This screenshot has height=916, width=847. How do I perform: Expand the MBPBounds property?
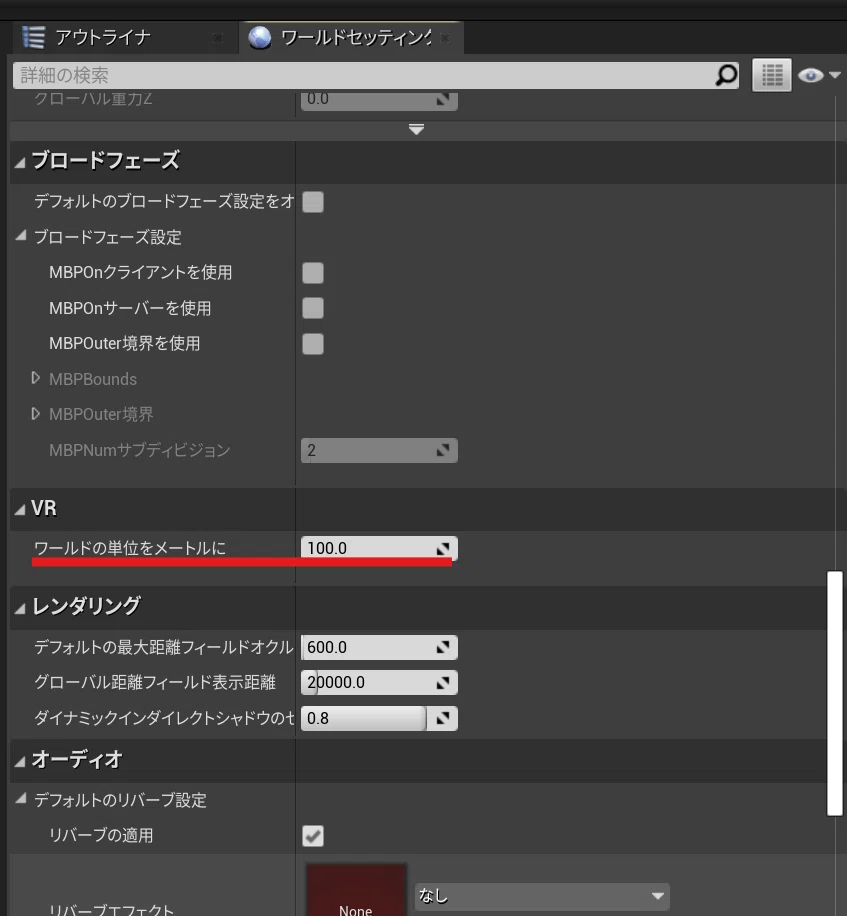tap(36, 378)
